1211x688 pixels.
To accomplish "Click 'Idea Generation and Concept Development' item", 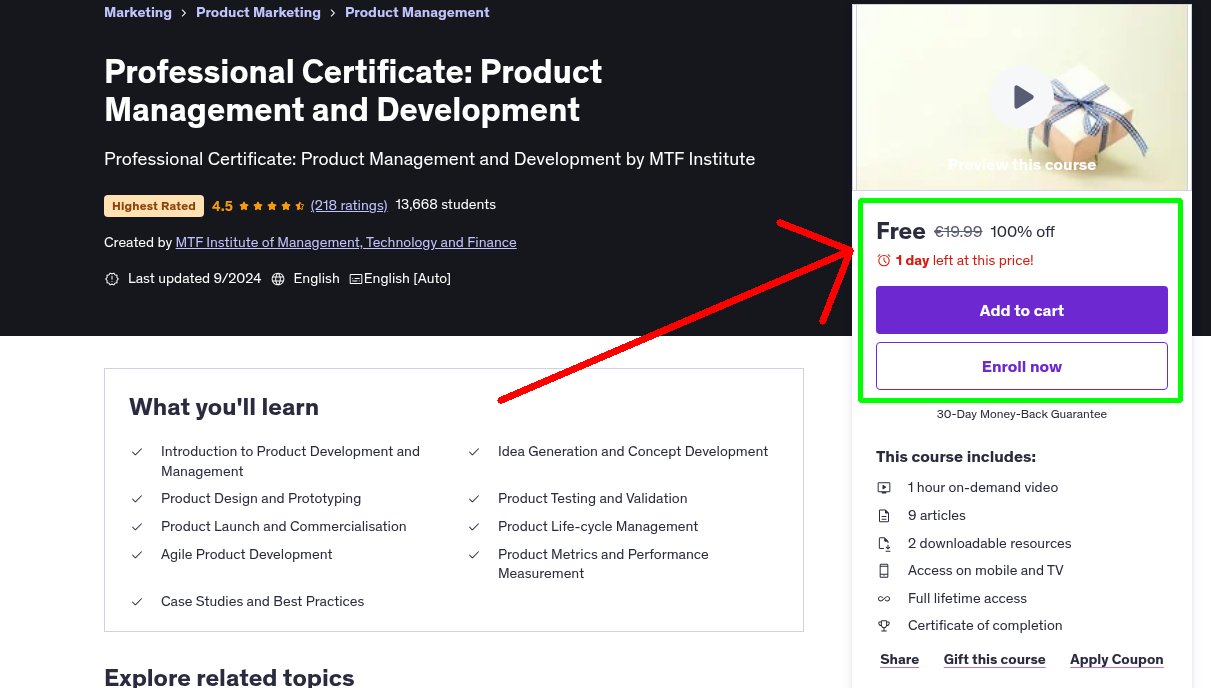I will [633, 452].
